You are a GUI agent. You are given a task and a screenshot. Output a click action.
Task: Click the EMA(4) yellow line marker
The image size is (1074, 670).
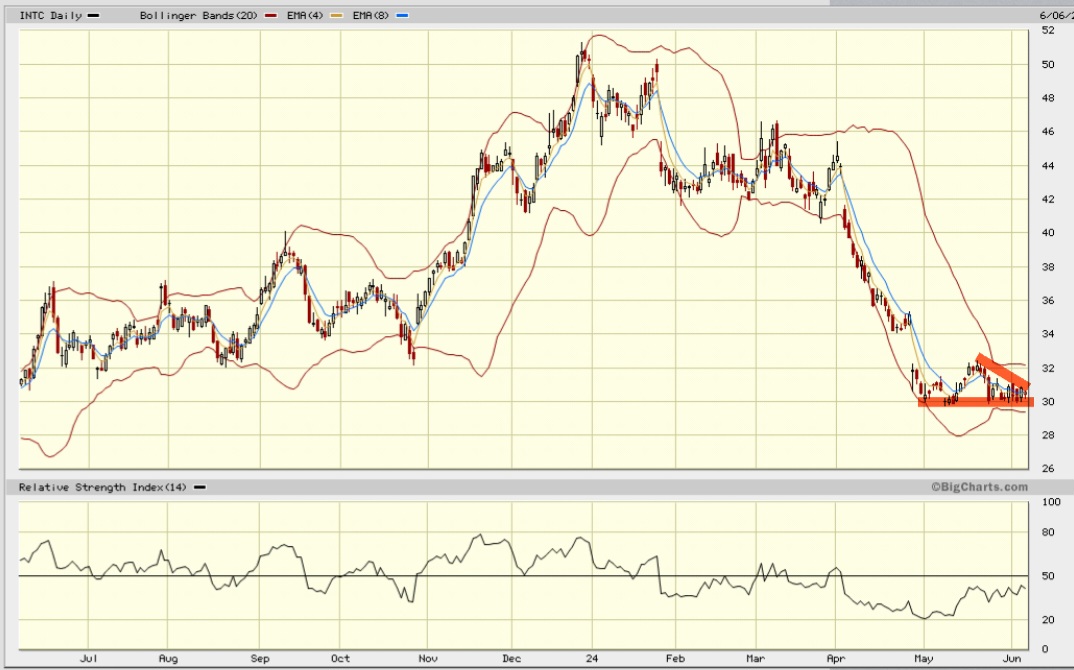[x=338, y=15]
